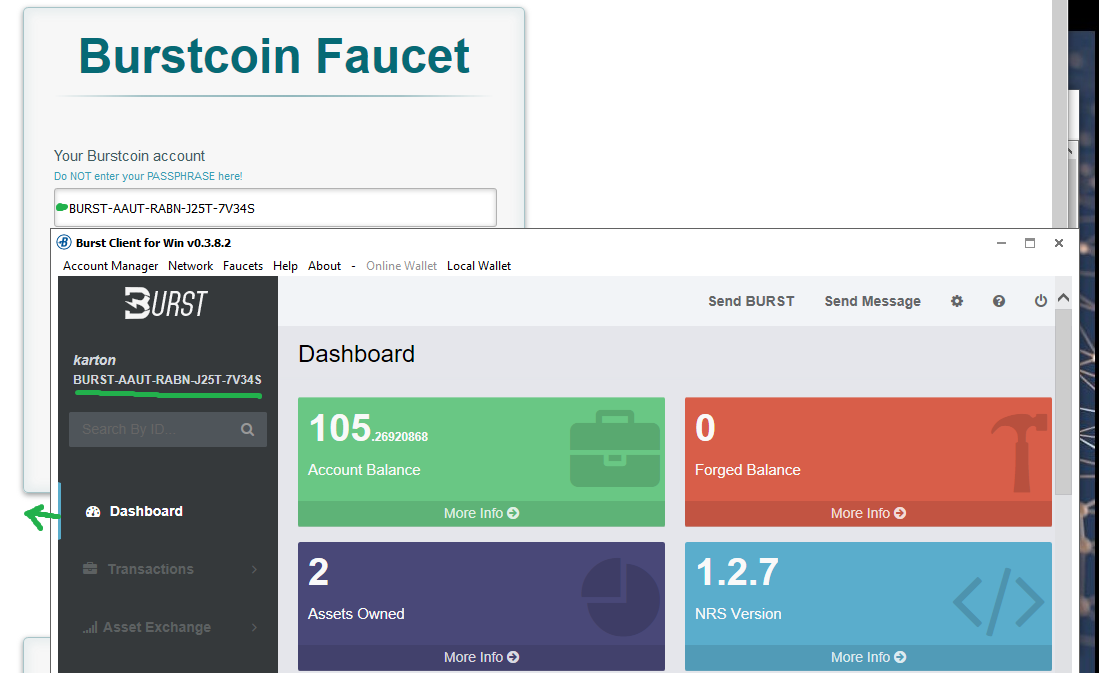The width and height of the screenshot is (1099, 673).
Task: Click the Assets Owned count 2
Action: [x=318, y=572]
